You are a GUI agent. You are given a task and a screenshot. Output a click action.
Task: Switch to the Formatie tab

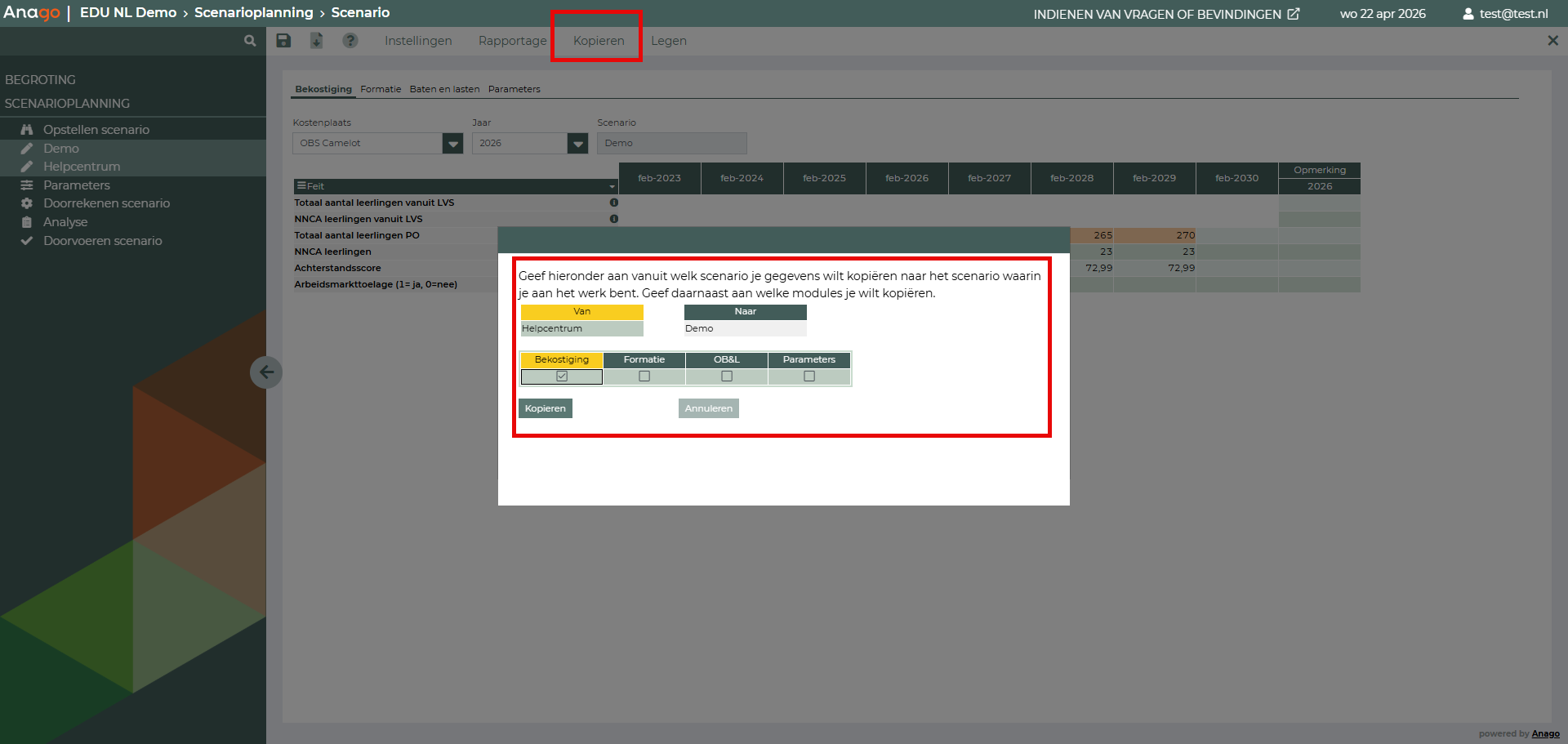pyautogui.click(x=381, y=89)
